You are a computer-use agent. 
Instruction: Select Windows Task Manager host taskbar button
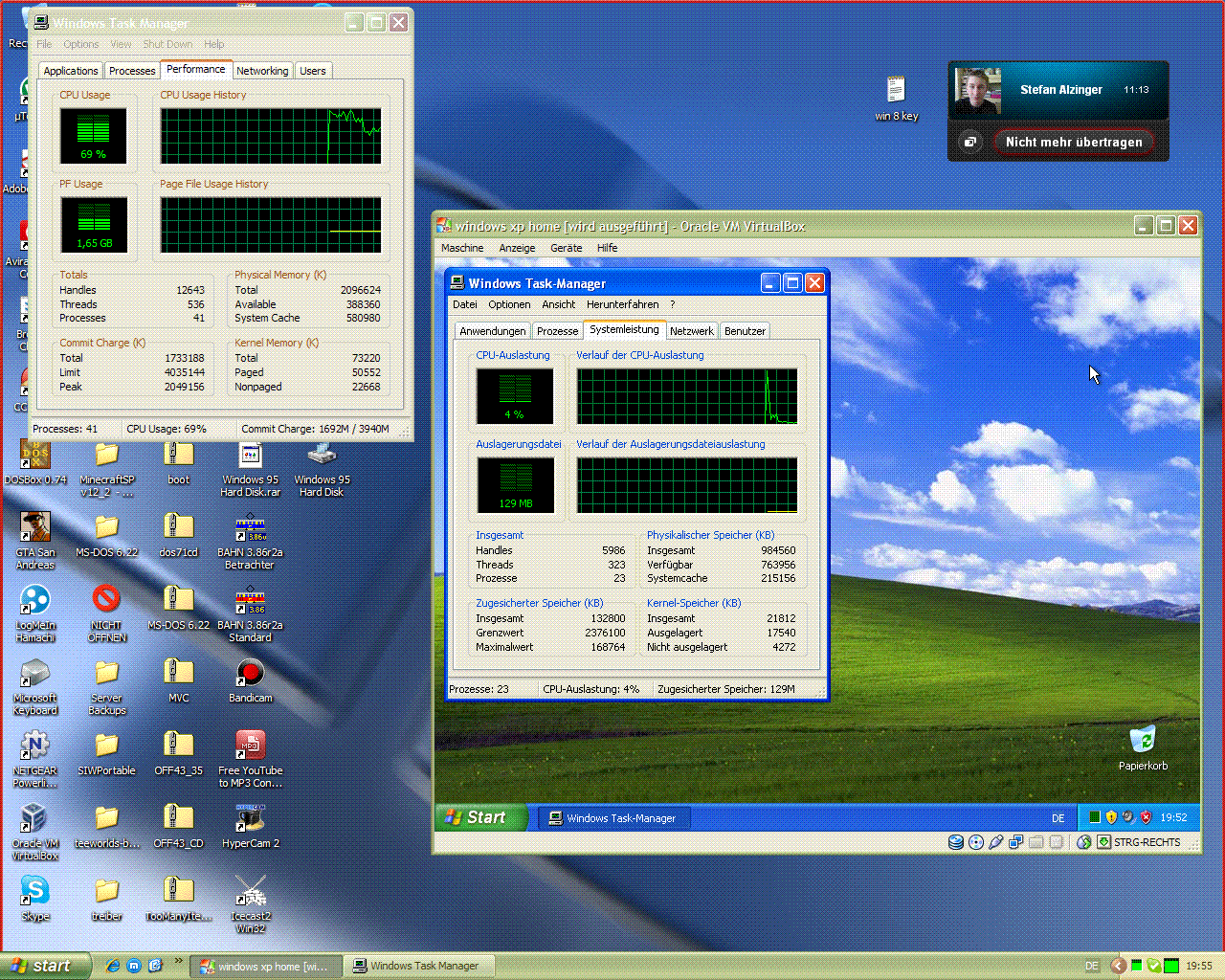pos(418,967)
